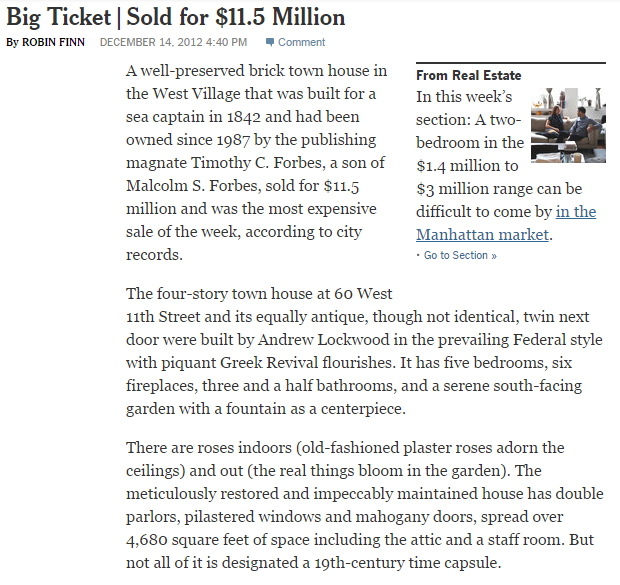The width and height of the screenshot is (620, 585).
Task: Follow the "Go to Section" link
Action: pyautogui.click(x=456, y=256)
